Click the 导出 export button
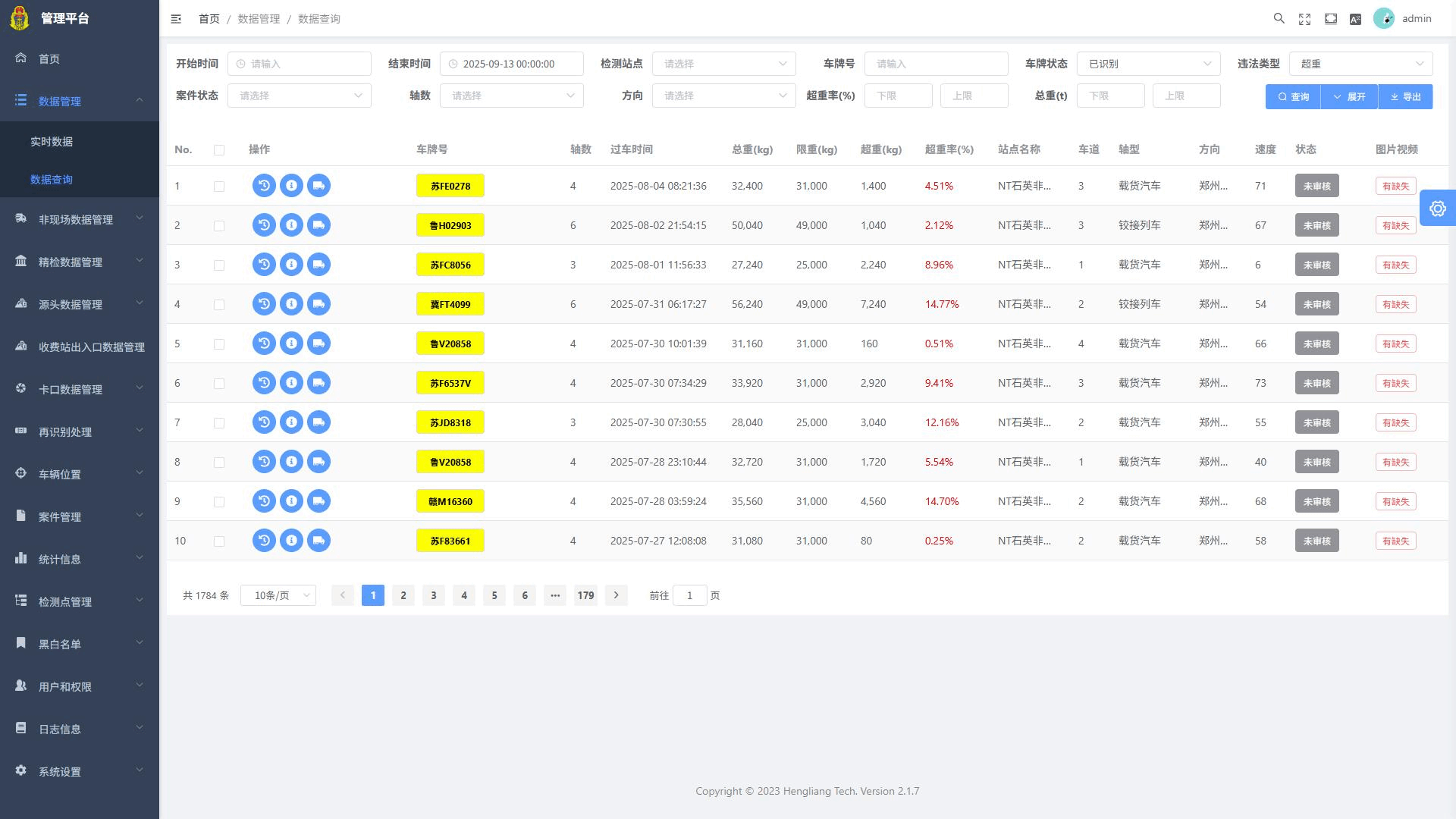Image resolution: width=1456 pixels, height=819 pixels. tap(1405, 96)
